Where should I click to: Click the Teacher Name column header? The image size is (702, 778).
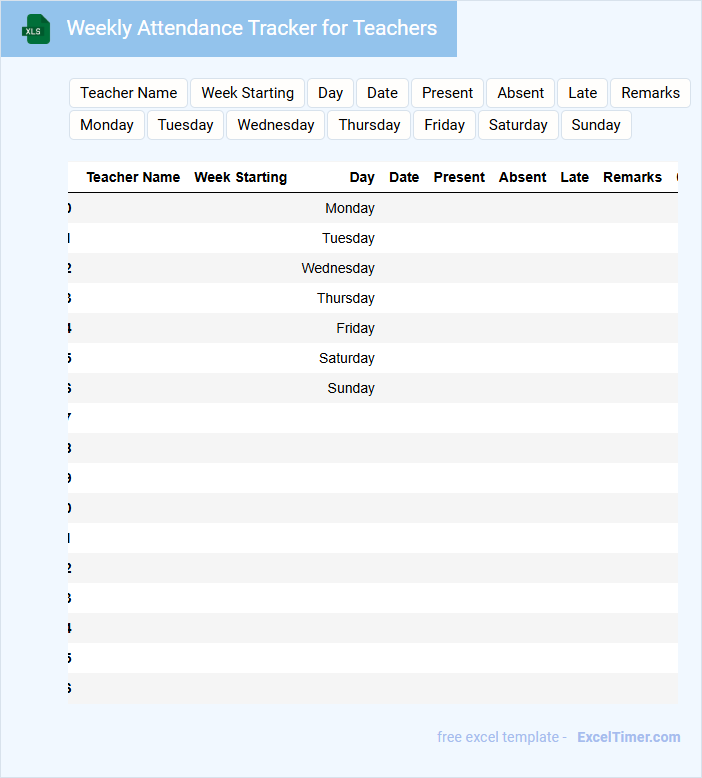(x=133, y=177)
